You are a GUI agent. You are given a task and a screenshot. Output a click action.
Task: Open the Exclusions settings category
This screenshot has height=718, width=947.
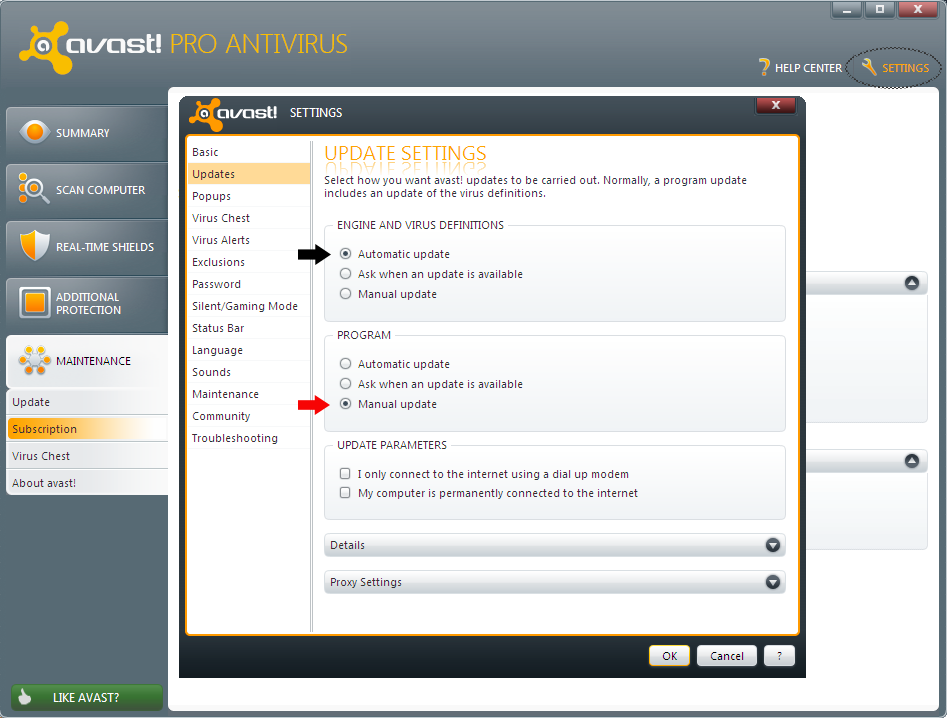tap(249, 262)
